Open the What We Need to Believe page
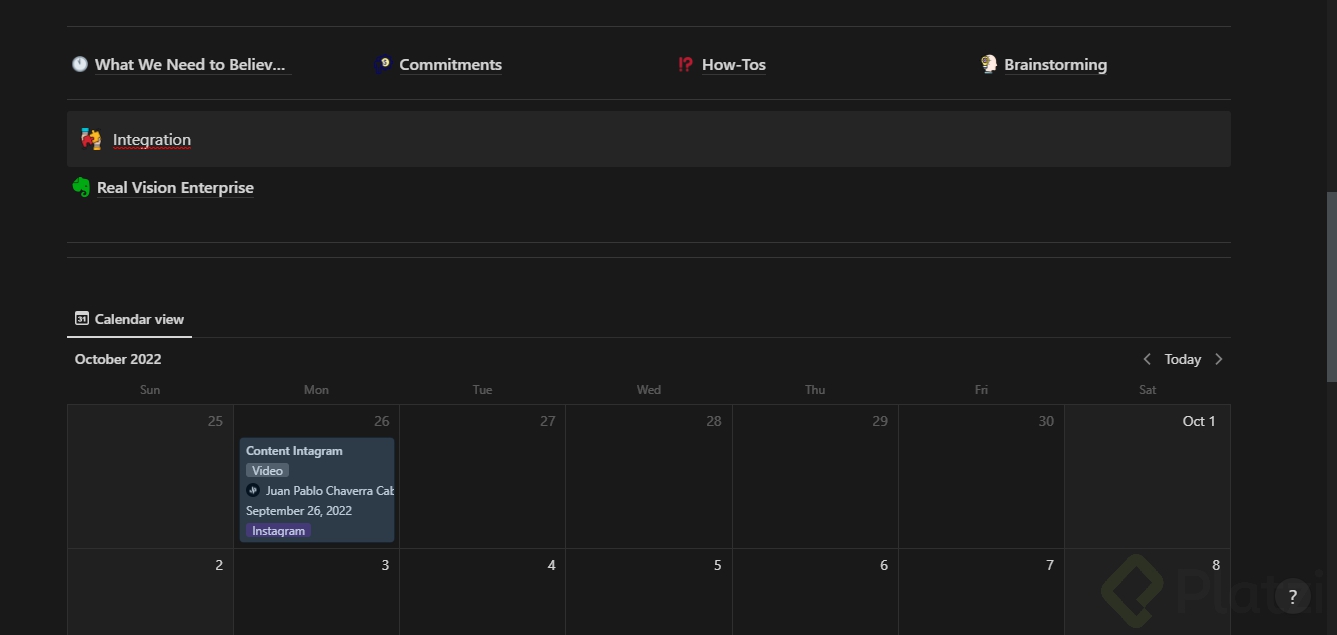 click(190, 65)
